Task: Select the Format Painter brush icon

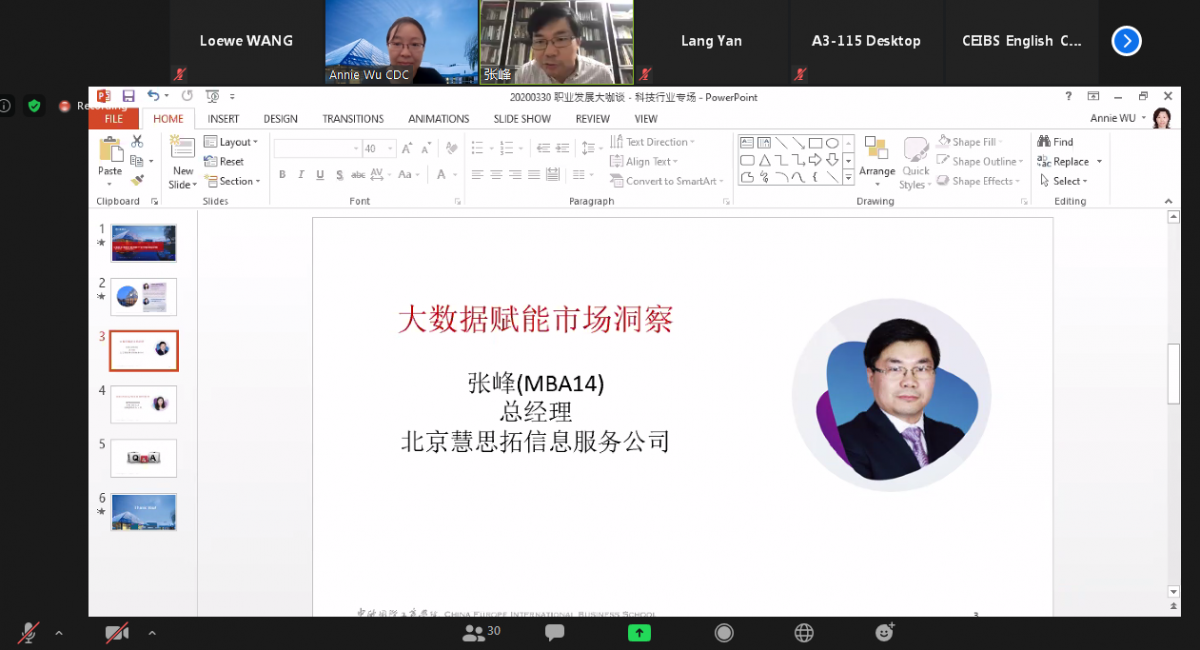Action: point(137,181)
